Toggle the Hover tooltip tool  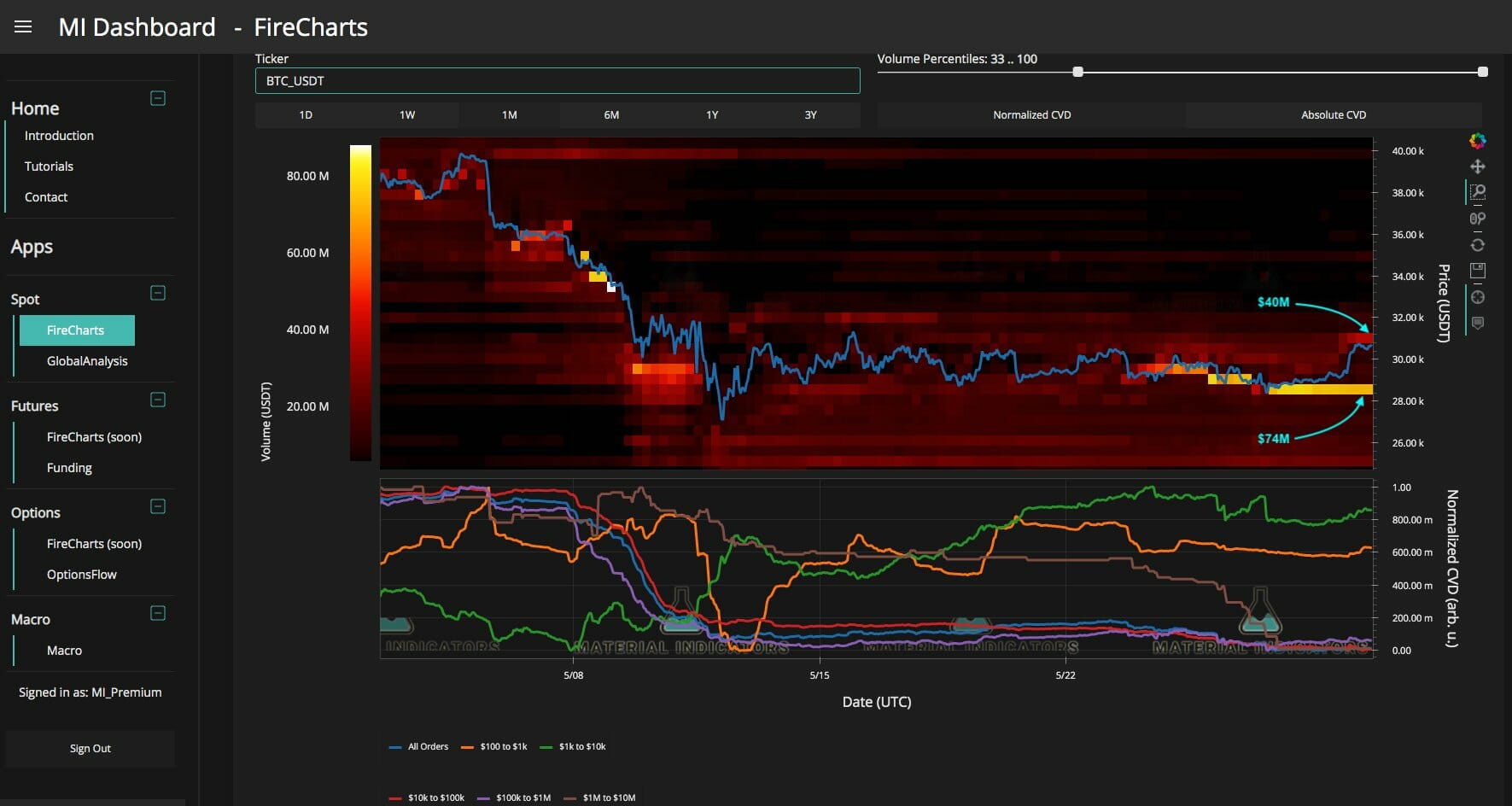[x=1477, y=323]
